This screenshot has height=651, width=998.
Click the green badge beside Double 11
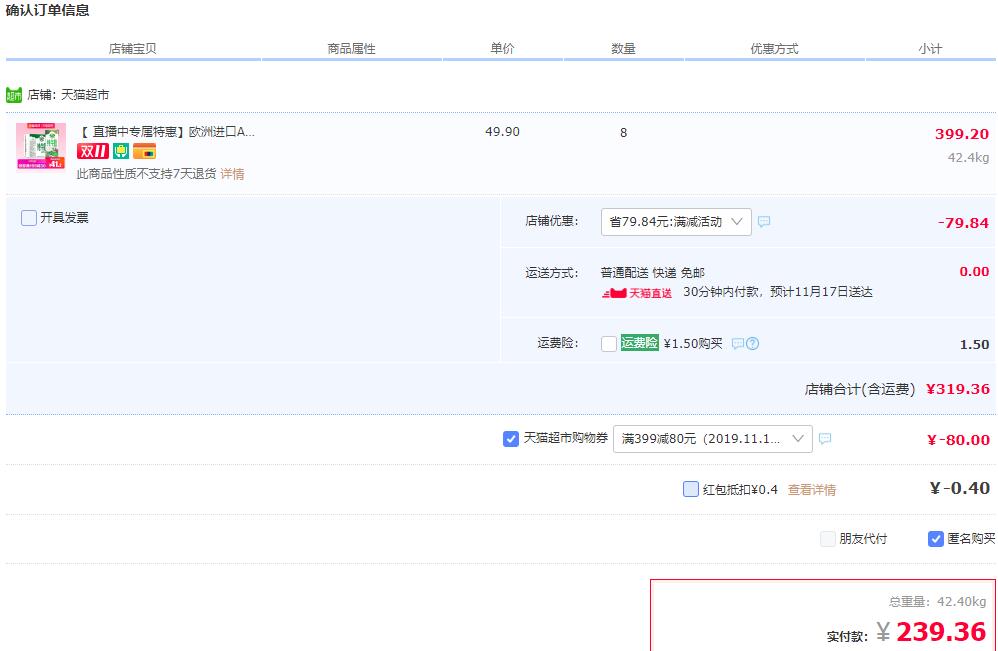(121, 151)
